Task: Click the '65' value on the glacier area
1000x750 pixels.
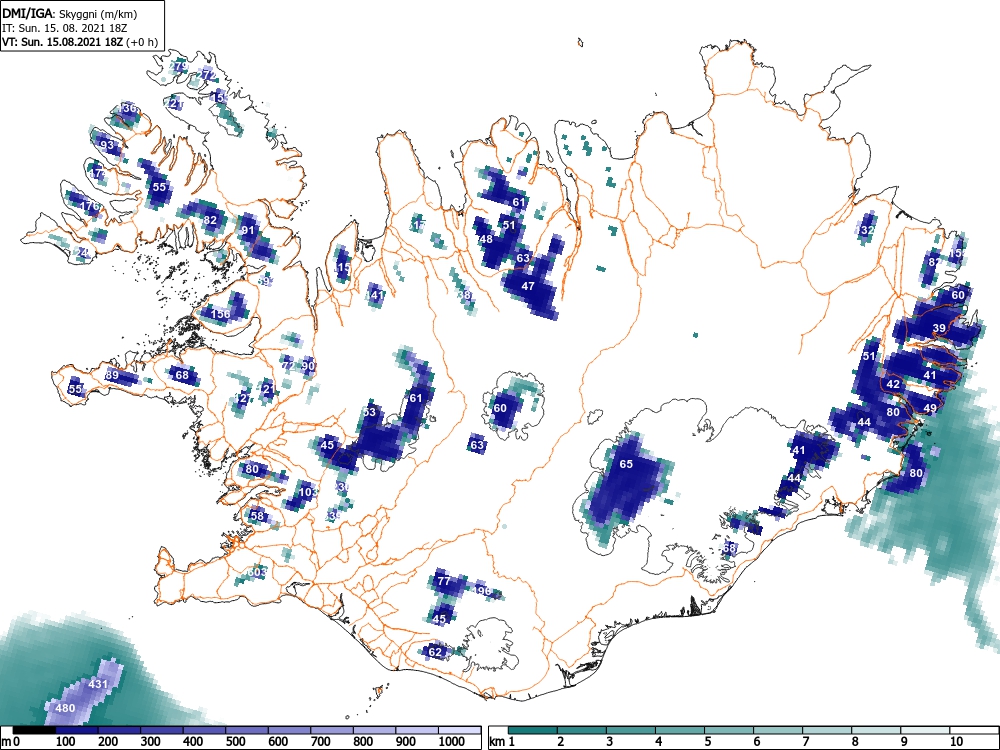Action: pyautogui.click(x=626, y=464)
